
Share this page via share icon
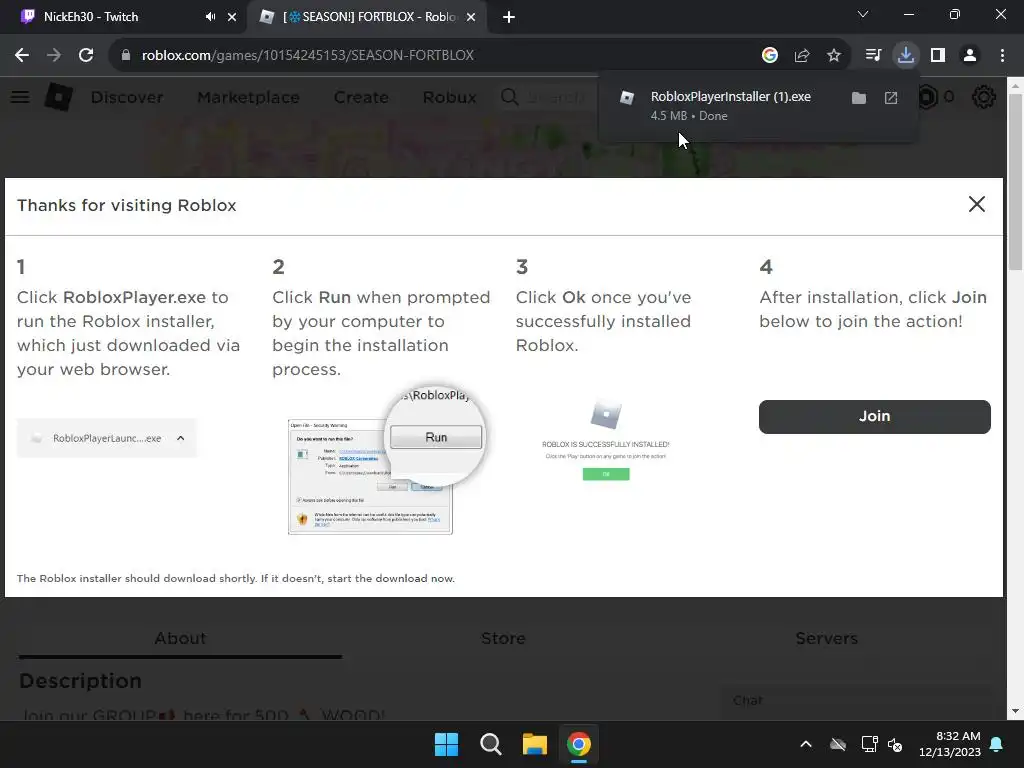802,56
